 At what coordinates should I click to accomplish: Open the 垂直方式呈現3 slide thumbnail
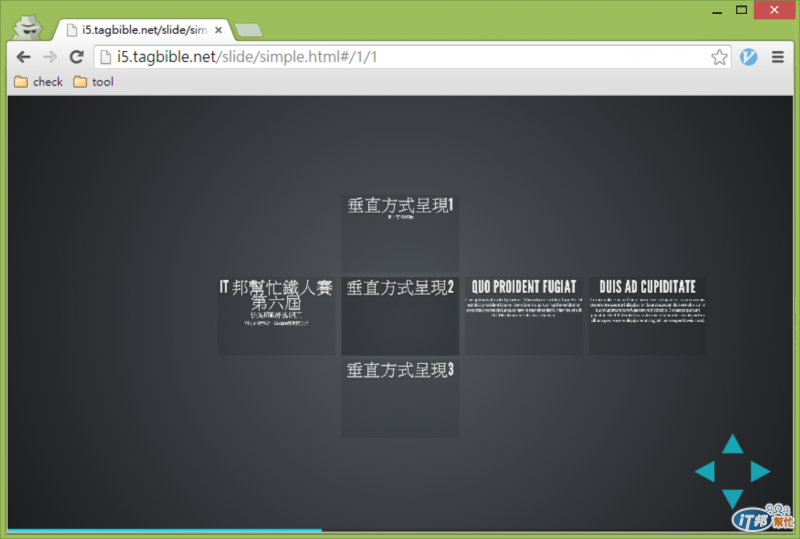tap(400, 398)
